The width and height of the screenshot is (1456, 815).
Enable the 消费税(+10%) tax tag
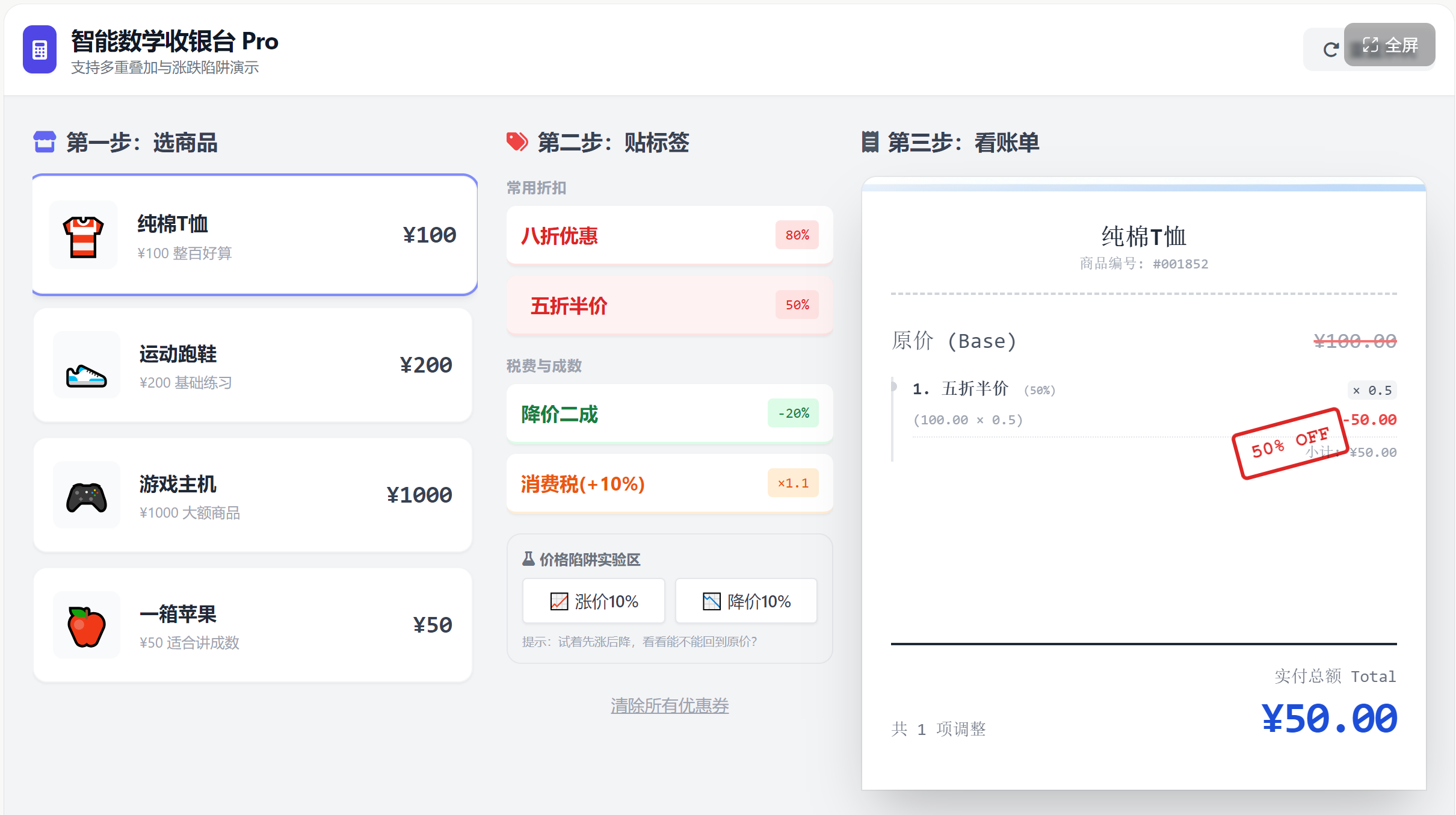coord(668,483)
